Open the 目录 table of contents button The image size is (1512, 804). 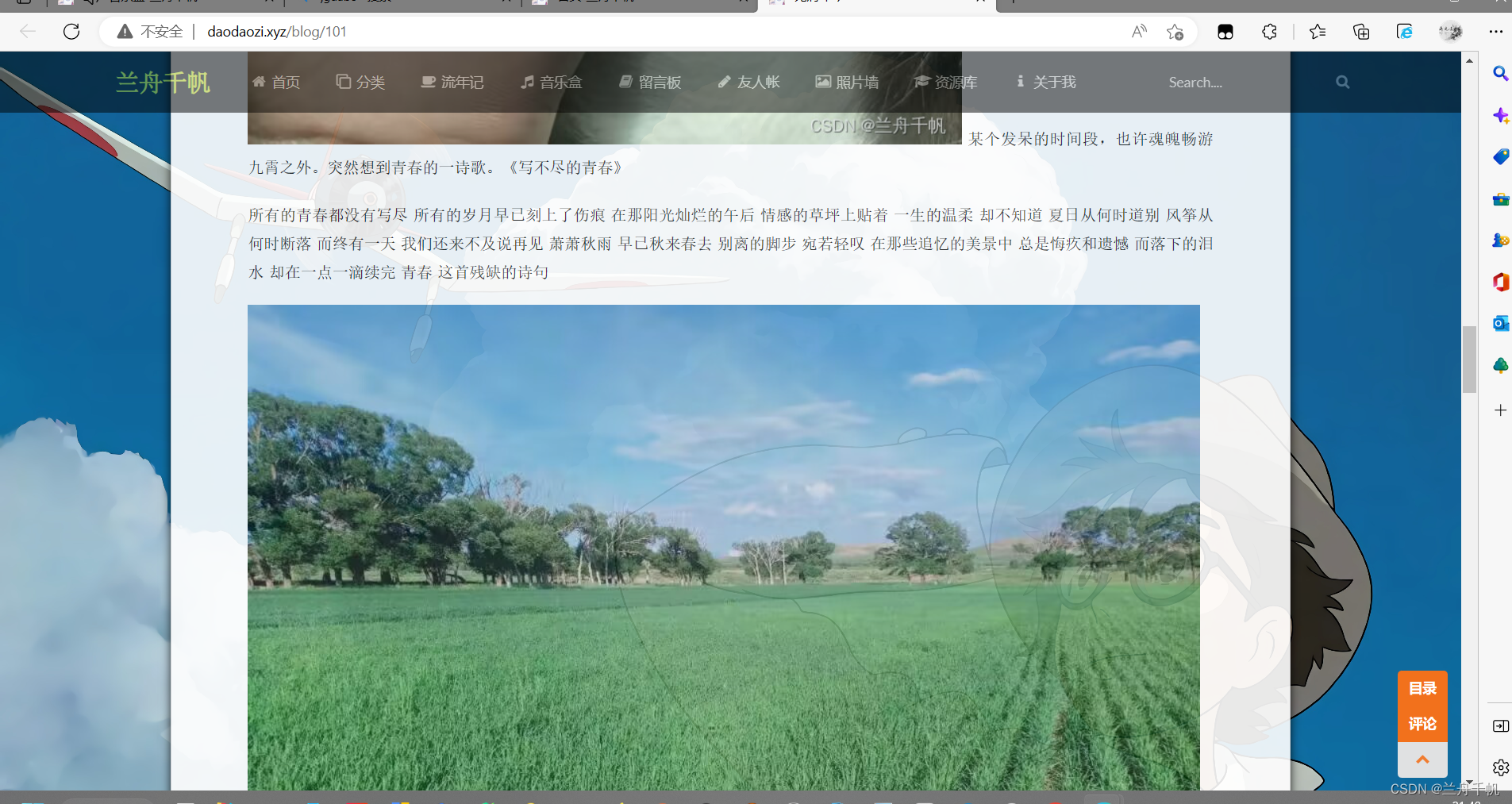pyautogui.click(x=1422, y=688)
